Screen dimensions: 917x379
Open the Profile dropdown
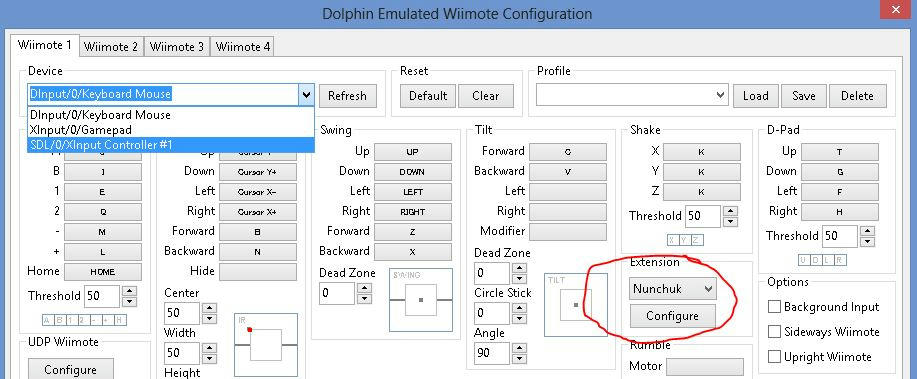(x=632, y=95)
